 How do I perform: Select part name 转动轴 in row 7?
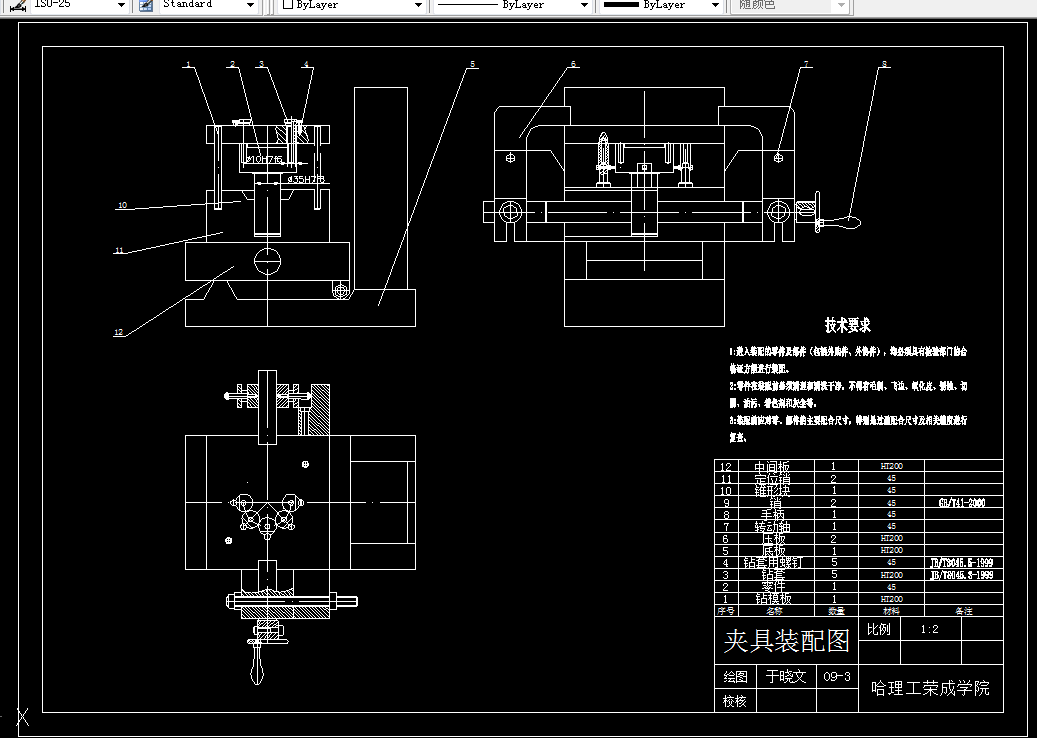pyautogui.click(x=772, y=526)
